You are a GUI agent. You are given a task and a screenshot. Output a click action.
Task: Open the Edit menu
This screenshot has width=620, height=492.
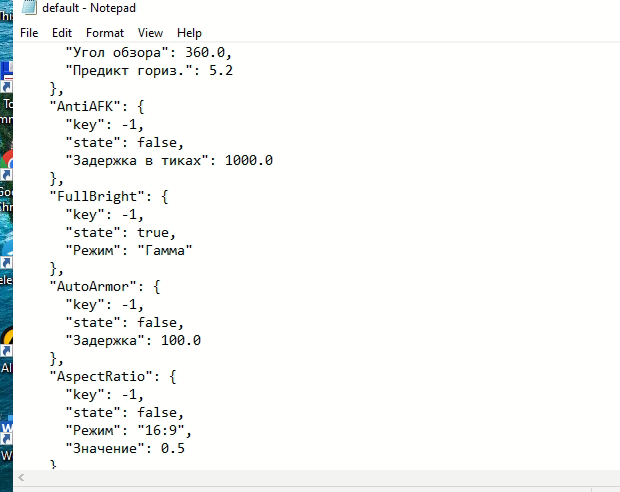[x=62, y=33]
